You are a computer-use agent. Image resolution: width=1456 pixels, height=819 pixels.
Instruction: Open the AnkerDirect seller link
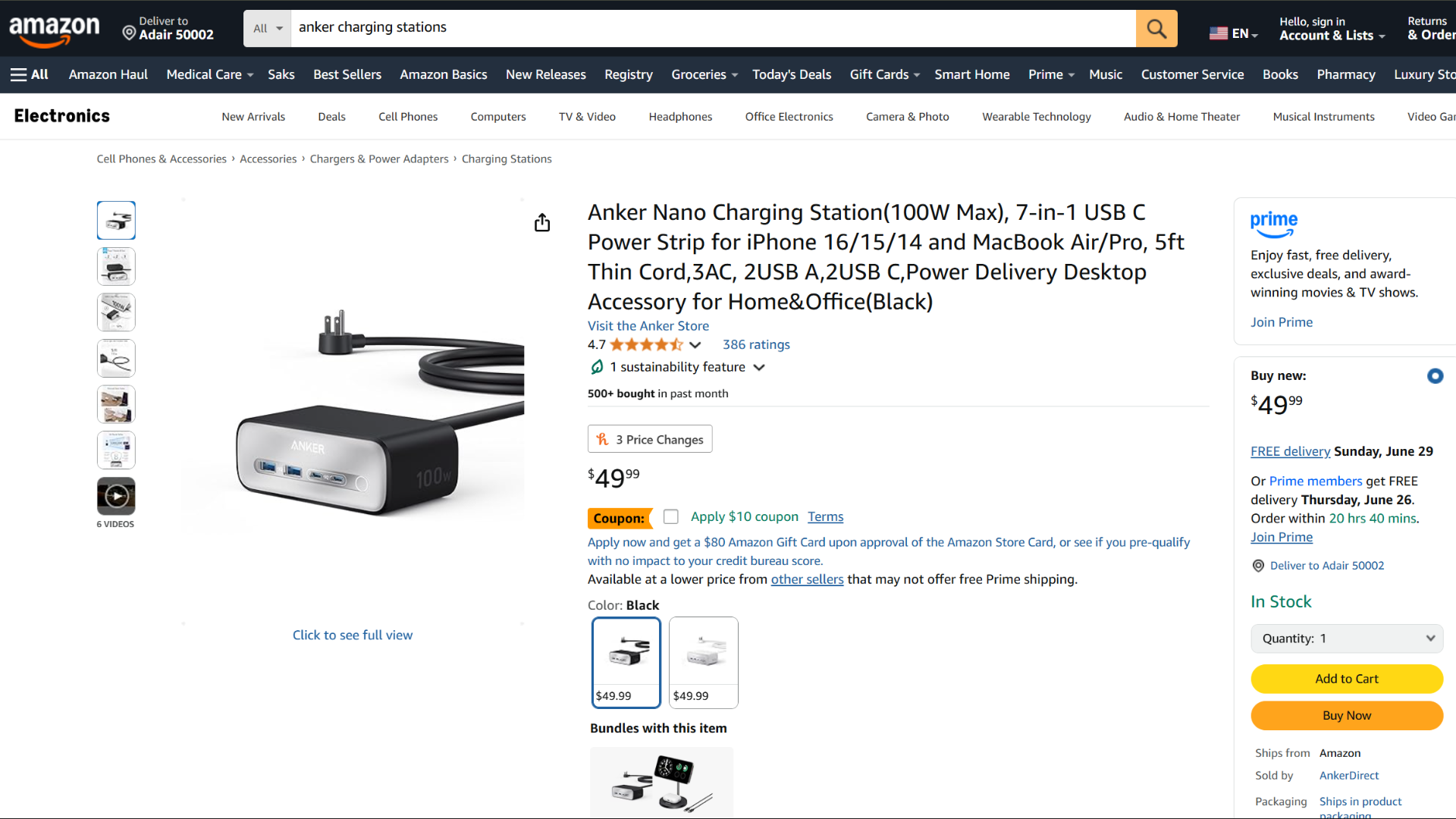pyautogui.click(x=1349, y=776)
